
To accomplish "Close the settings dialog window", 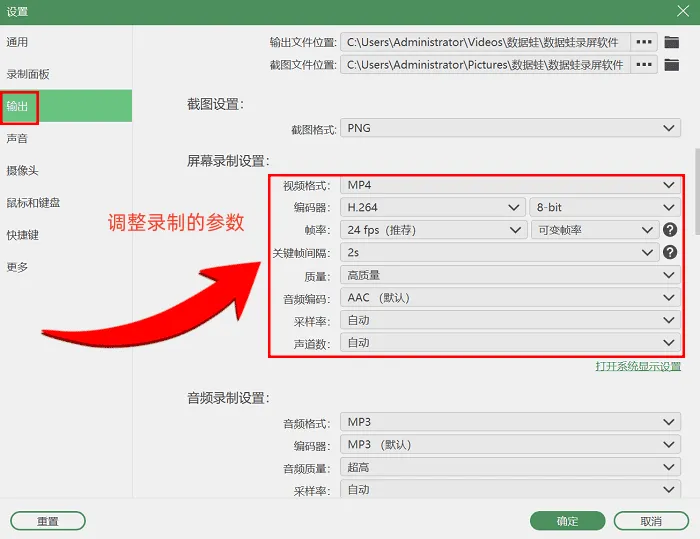I will (x=683, y=11).
